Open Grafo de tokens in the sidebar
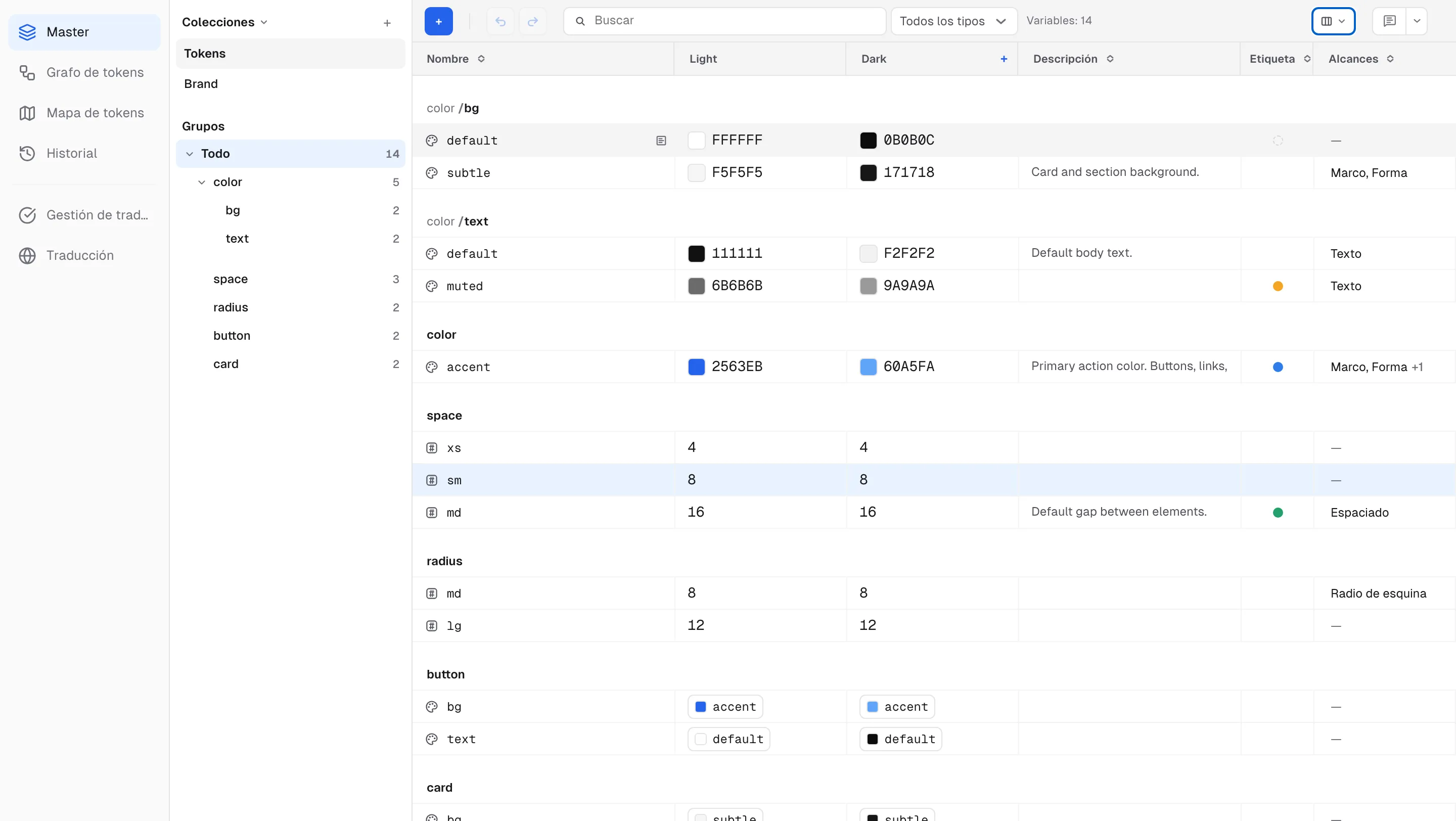 click(x=83, y=72)
